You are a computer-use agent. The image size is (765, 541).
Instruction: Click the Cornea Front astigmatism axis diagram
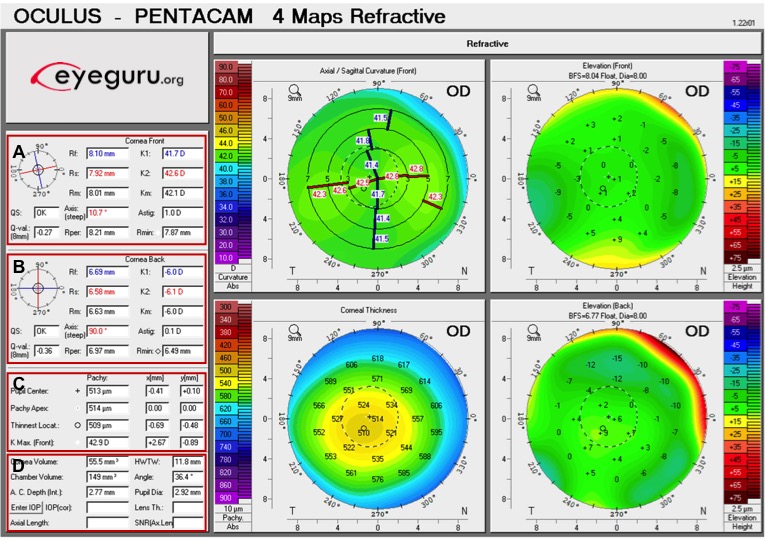pos(38,170)
